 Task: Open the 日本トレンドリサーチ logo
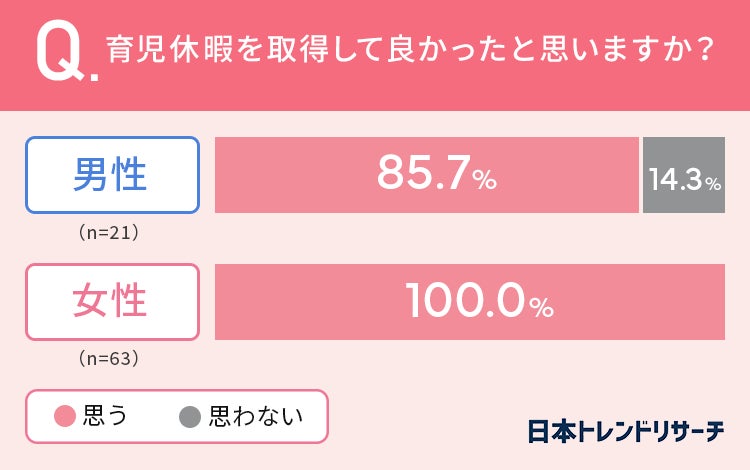click(x=626, y=431)
